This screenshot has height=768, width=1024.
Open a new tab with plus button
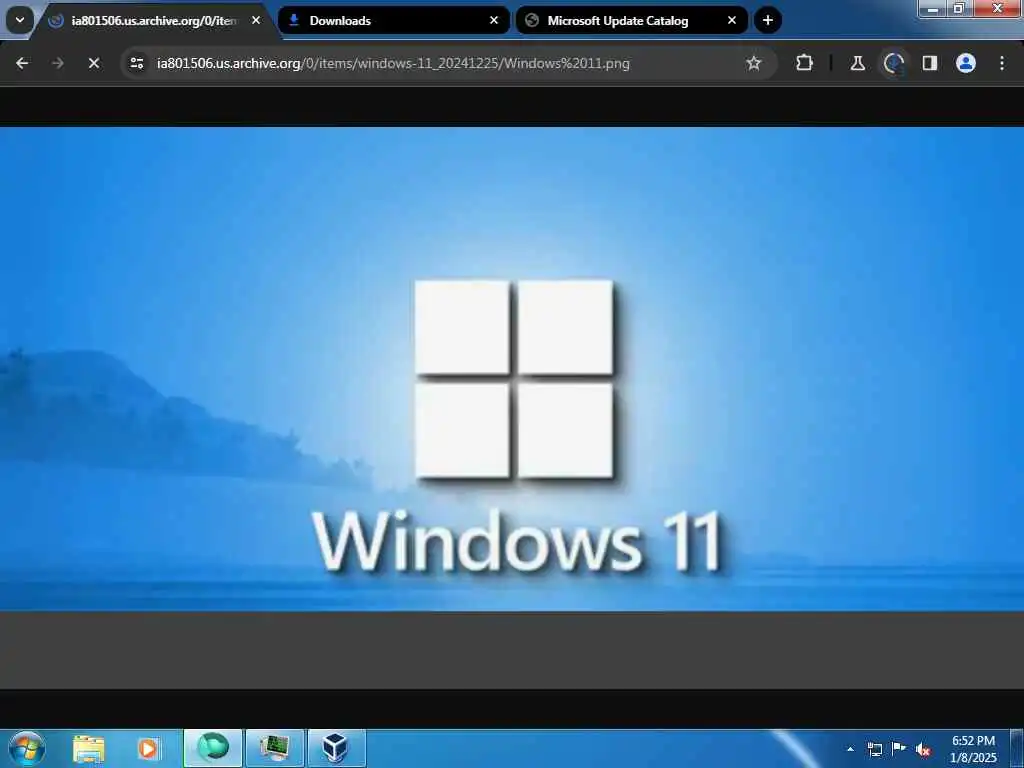click(x=768, y=20)
